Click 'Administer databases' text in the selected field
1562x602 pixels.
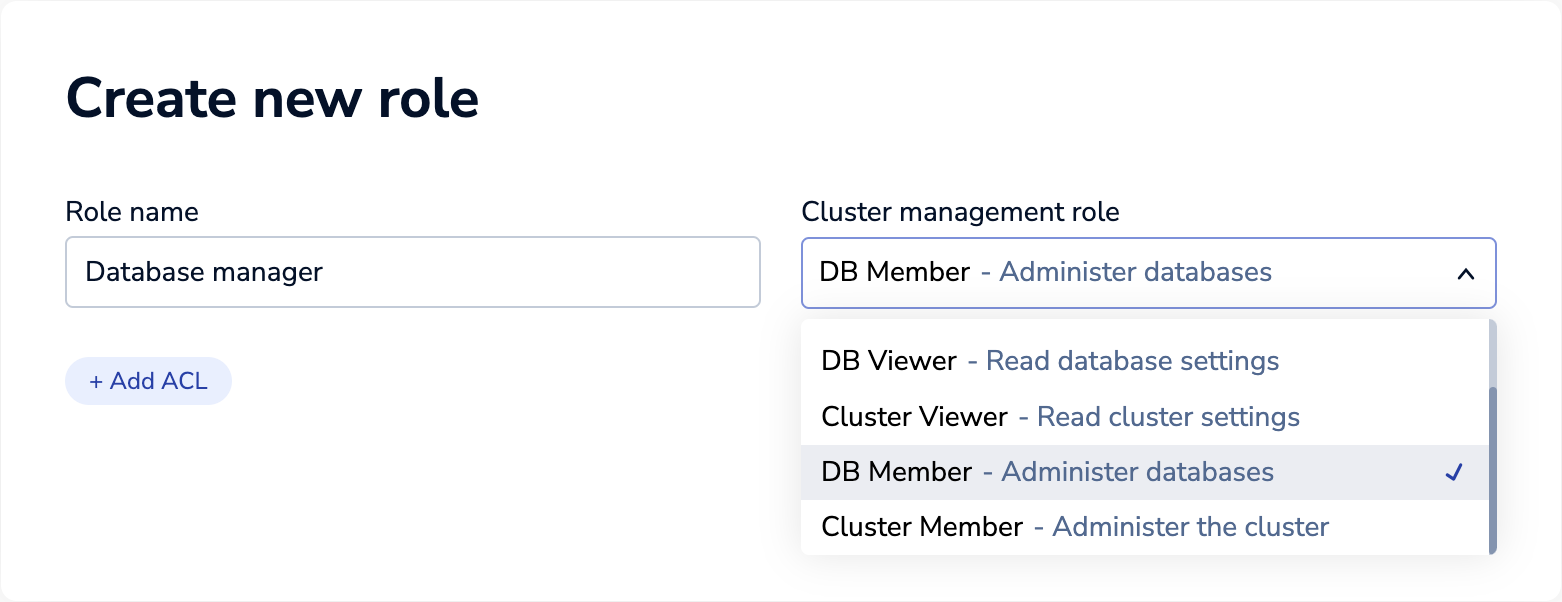[1135, 272]
